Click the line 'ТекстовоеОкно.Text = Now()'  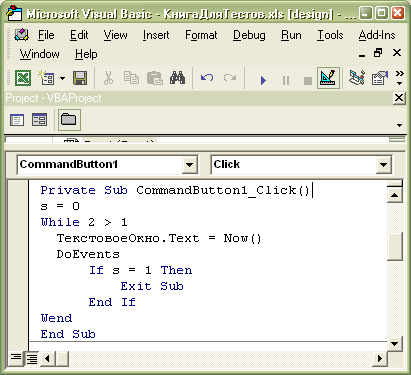pos(159,238)
